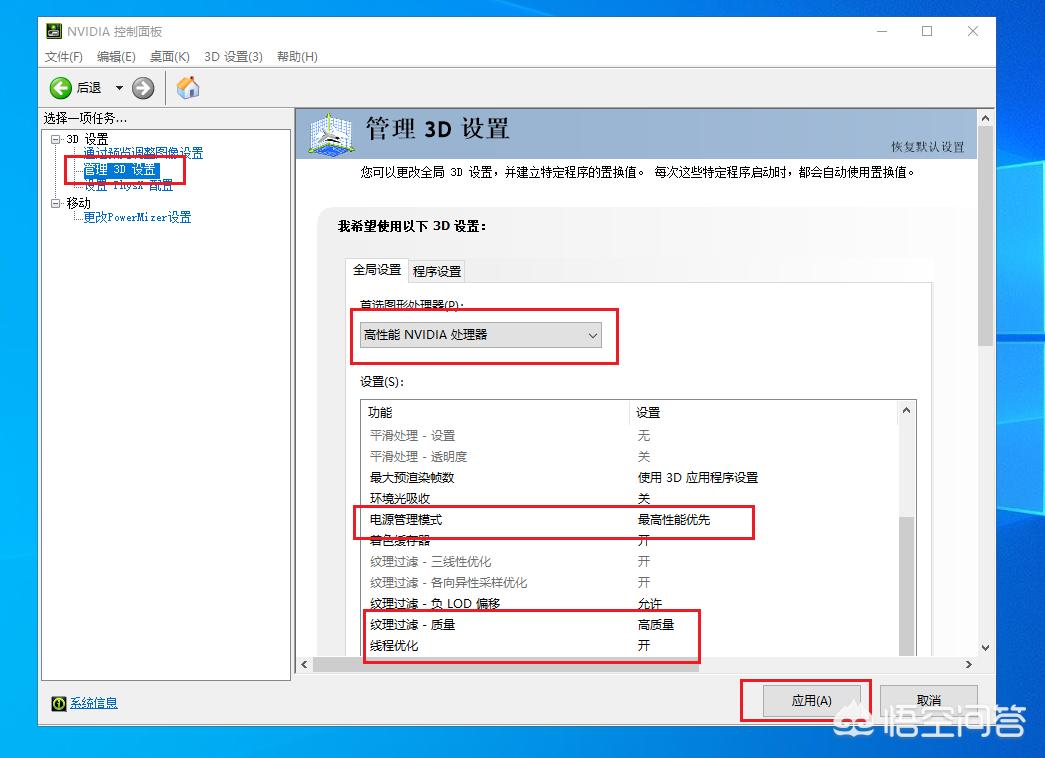Click the 后退 back label

coord(89,88)
